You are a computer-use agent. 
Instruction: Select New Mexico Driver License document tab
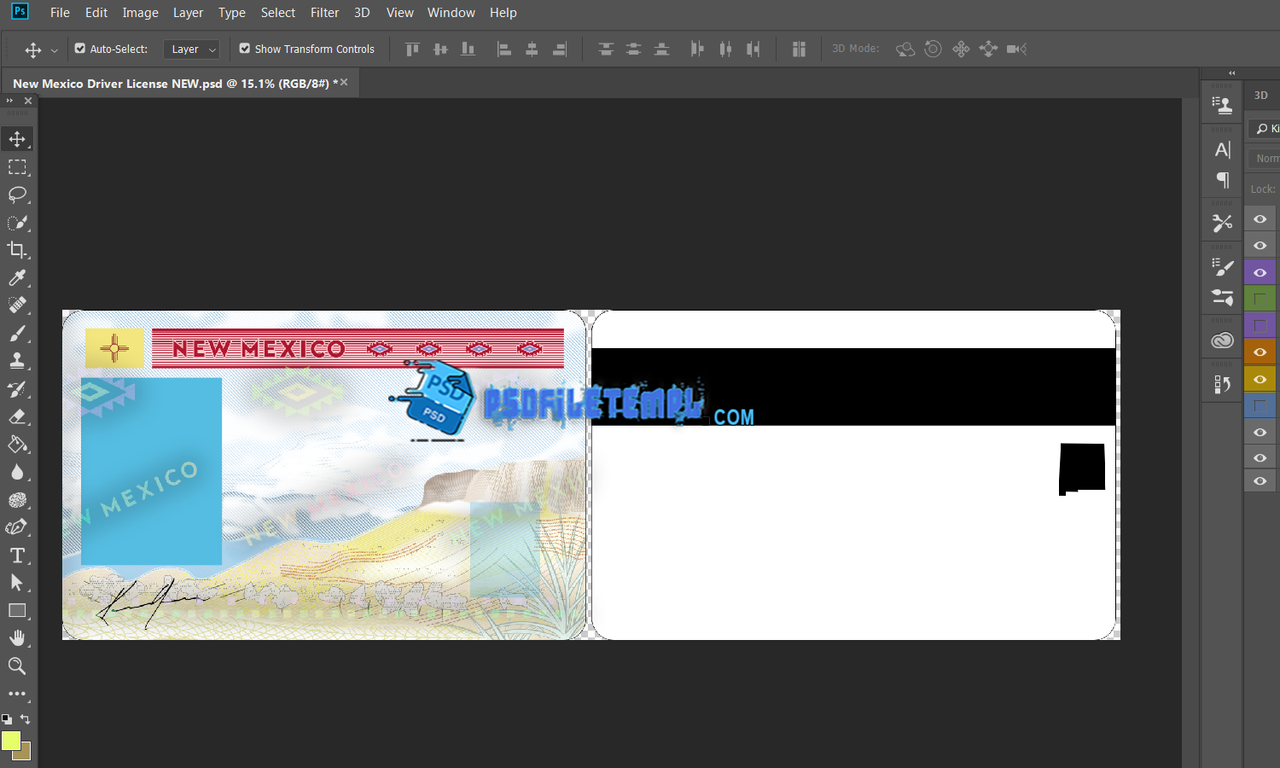click(175, 84)
